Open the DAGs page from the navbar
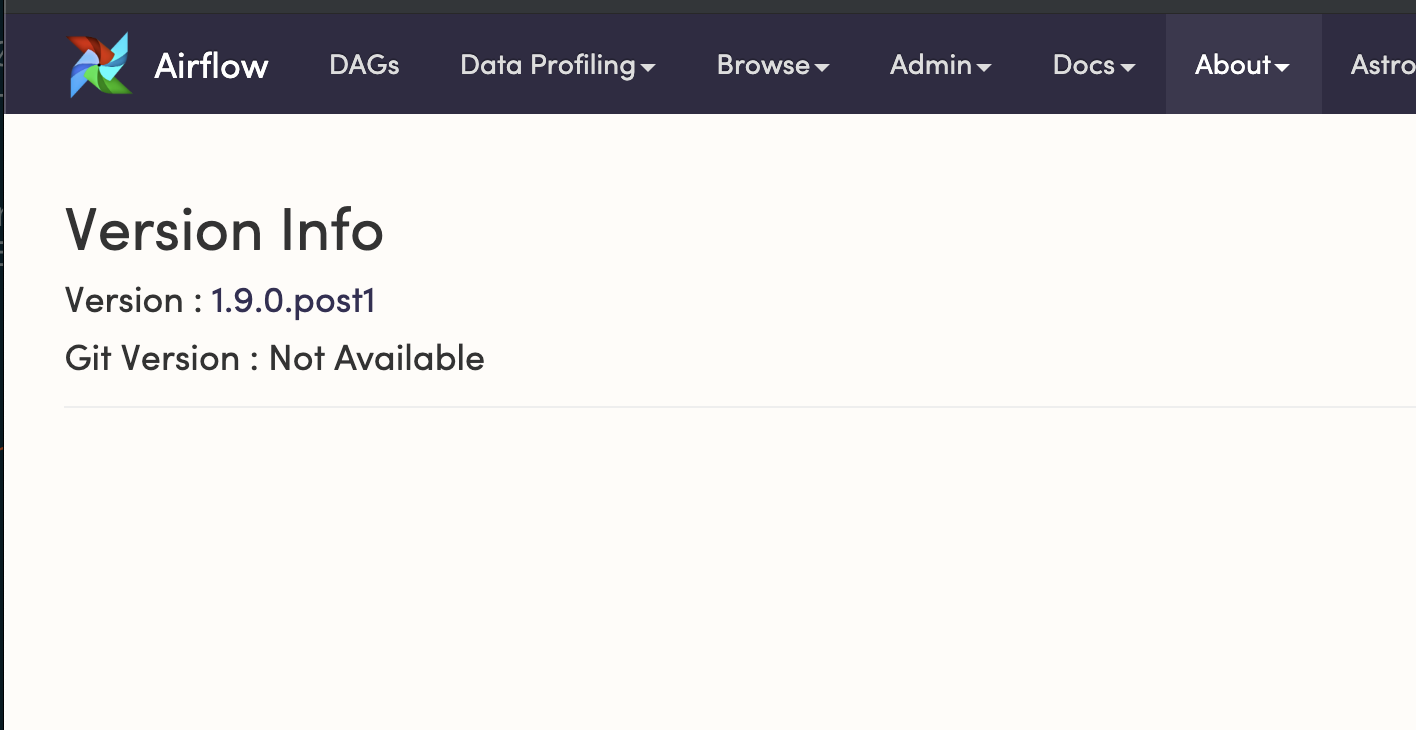This screenshot has width=1416, height=730. 364,65
